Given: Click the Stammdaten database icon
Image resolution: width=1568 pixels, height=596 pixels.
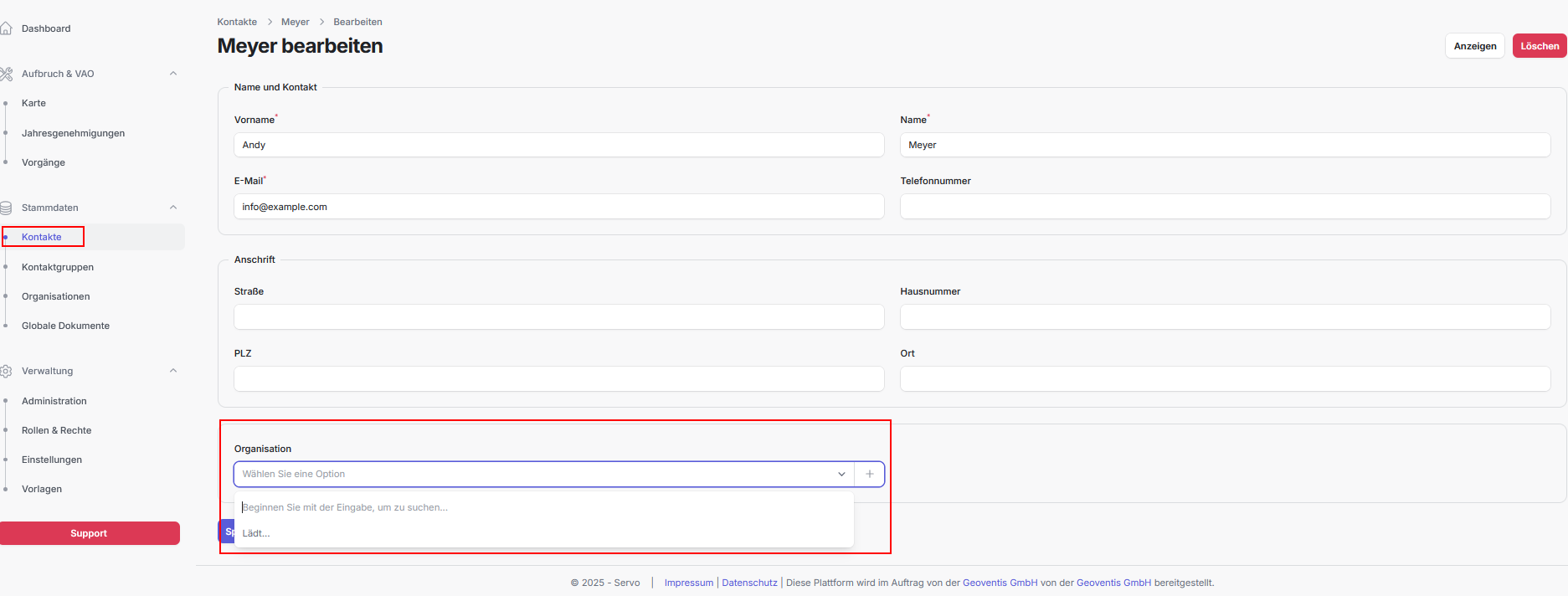Looking at the screenshot, I should pos(6,208).
